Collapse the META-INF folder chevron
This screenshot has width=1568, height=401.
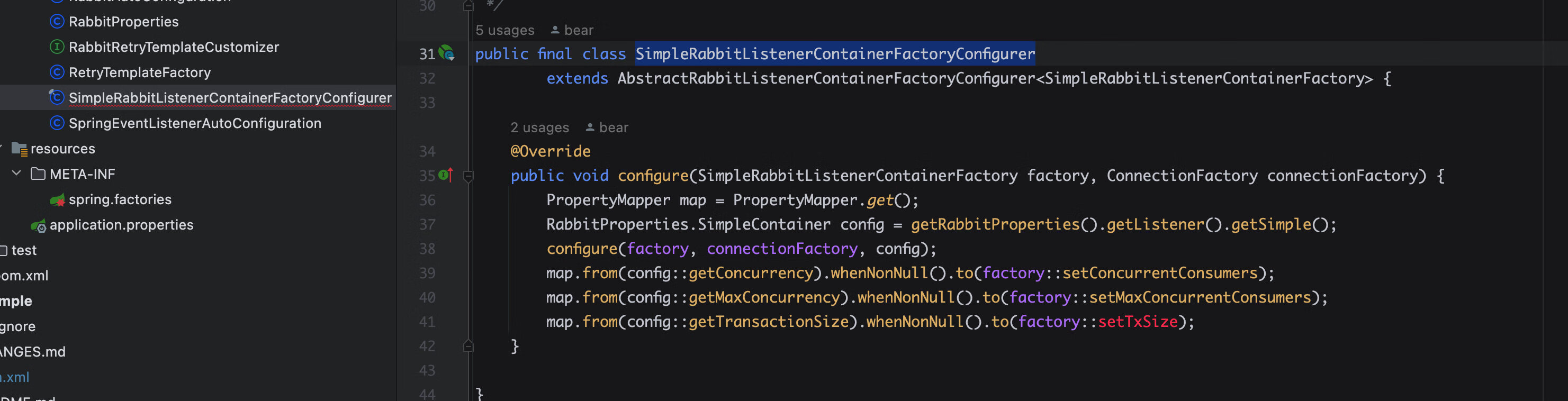[16, 174]
